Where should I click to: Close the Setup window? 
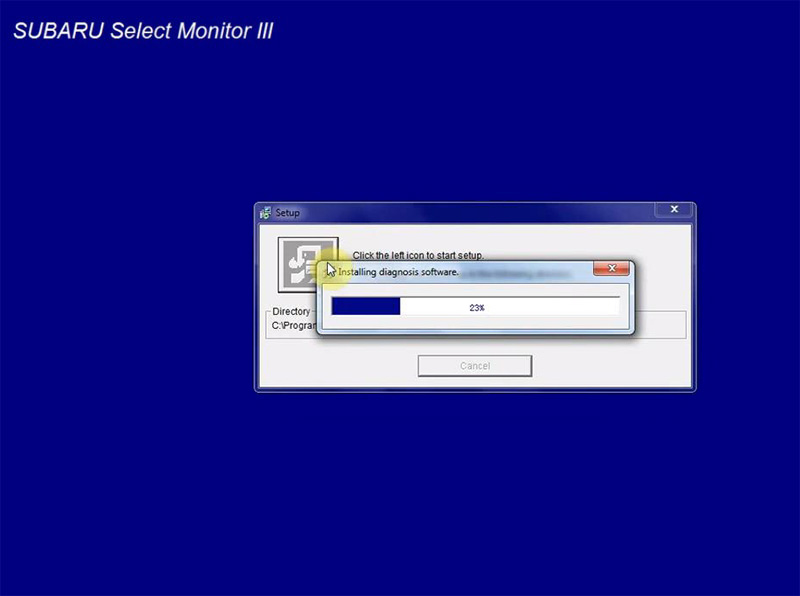pos(674,209)
